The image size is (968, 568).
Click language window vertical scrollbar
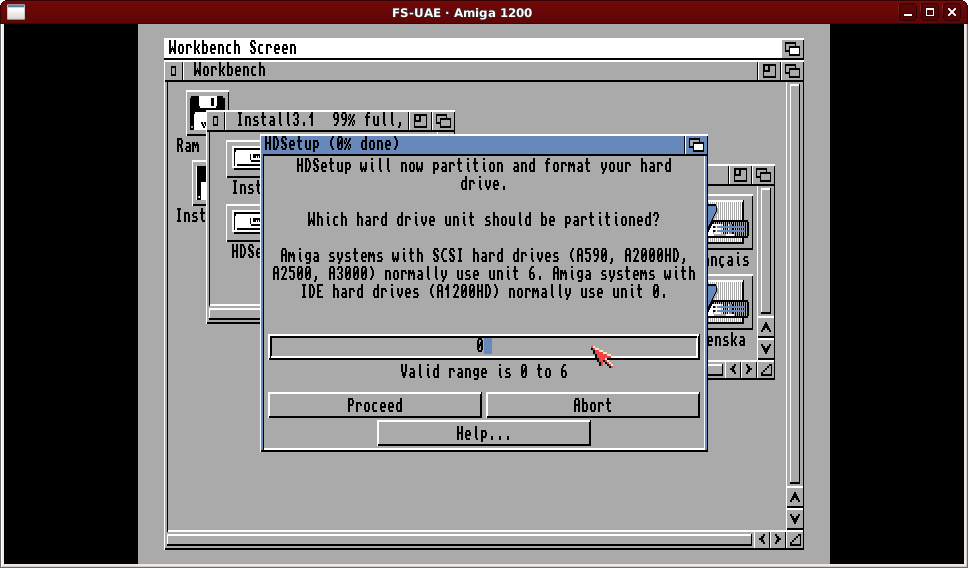pos(766,251)
